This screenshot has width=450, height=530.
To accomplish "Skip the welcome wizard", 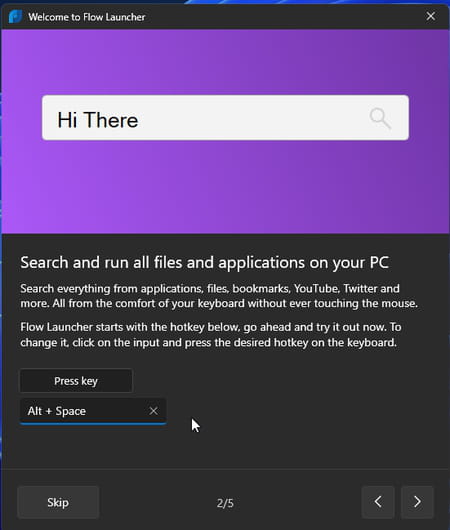I will tap(58, 502).
